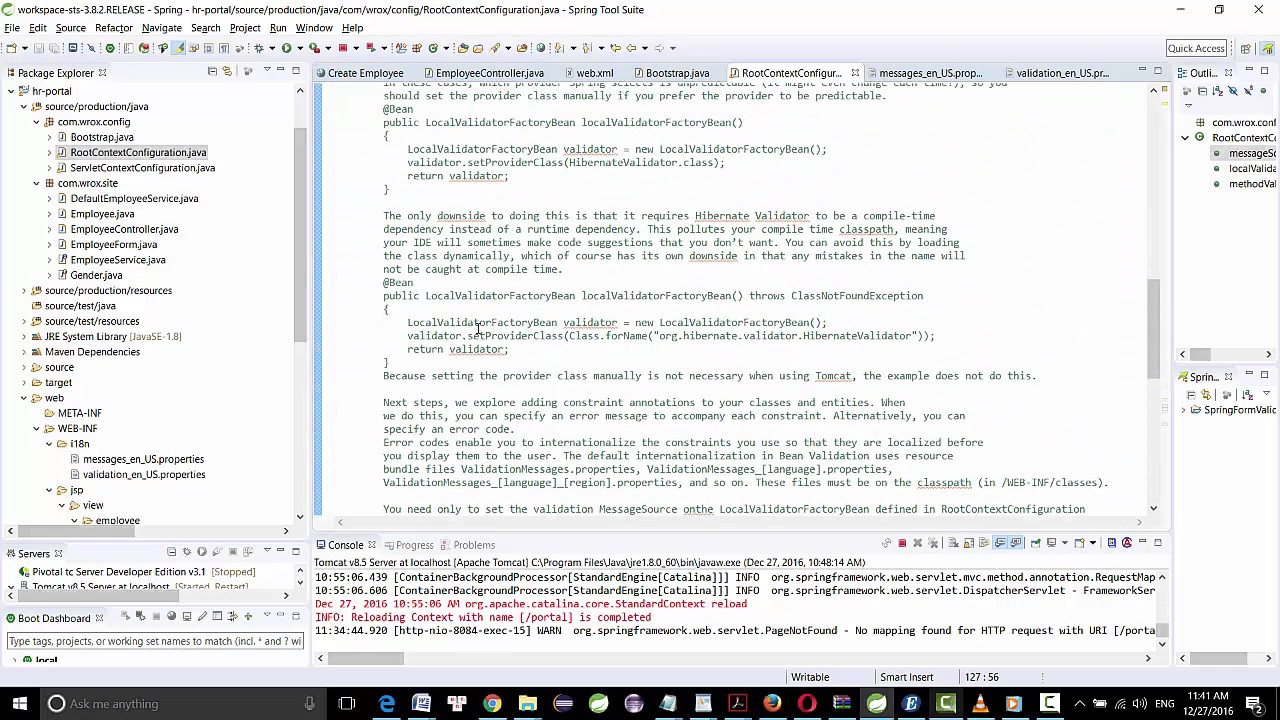The height and width of the screenshot is (720, 1280).
Task: Collapse the hr-portal project node
Action: (11, 91)
